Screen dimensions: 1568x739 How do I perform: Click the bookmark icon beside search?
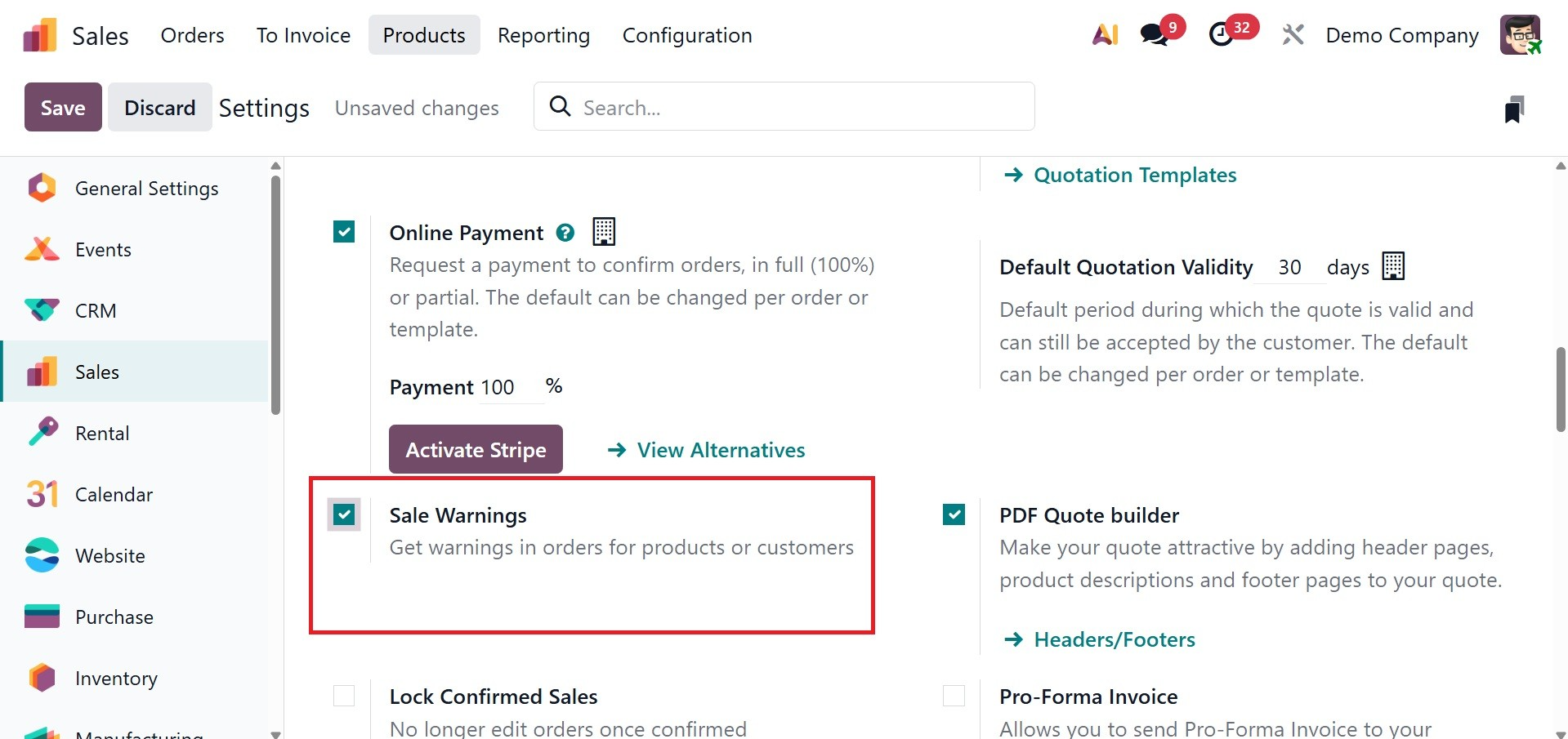(1514, 109)
